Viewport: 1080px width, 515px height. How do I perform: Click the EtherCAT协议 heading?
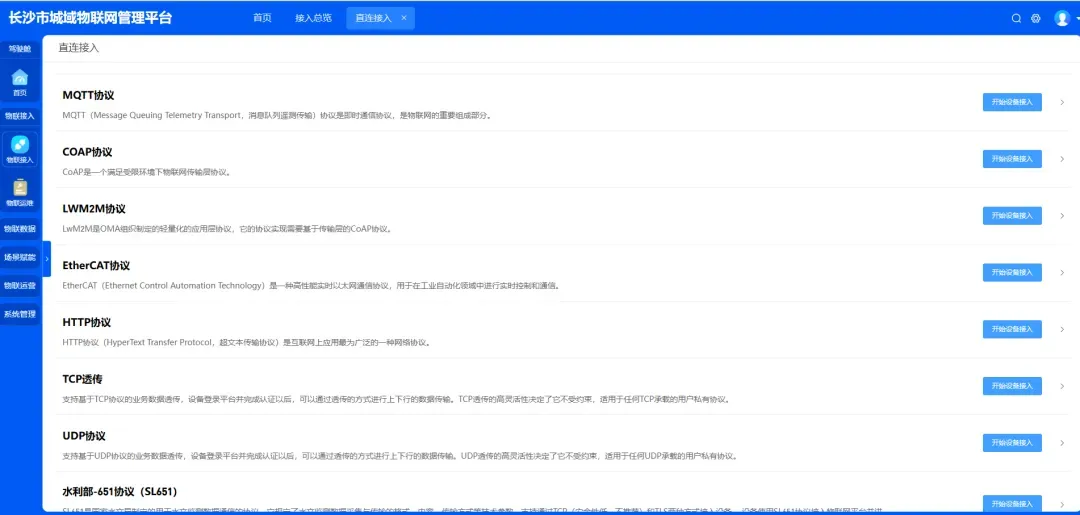[x=96, y=265]
